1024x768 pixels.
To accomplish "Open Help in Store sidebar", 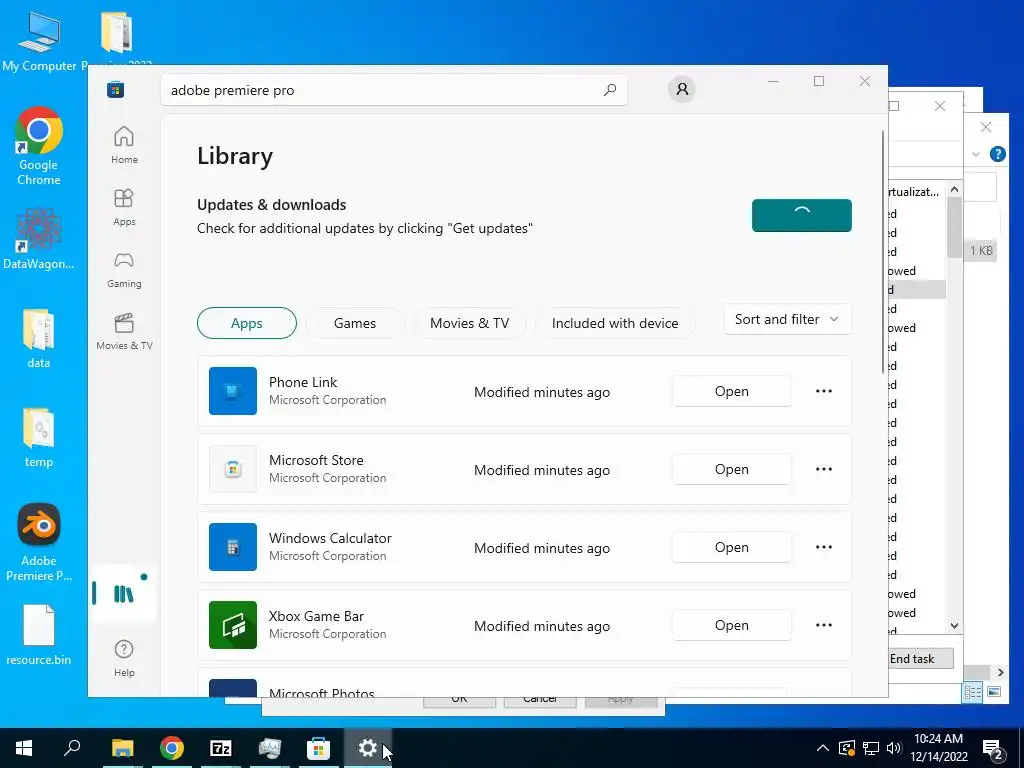I will [124, 658].
